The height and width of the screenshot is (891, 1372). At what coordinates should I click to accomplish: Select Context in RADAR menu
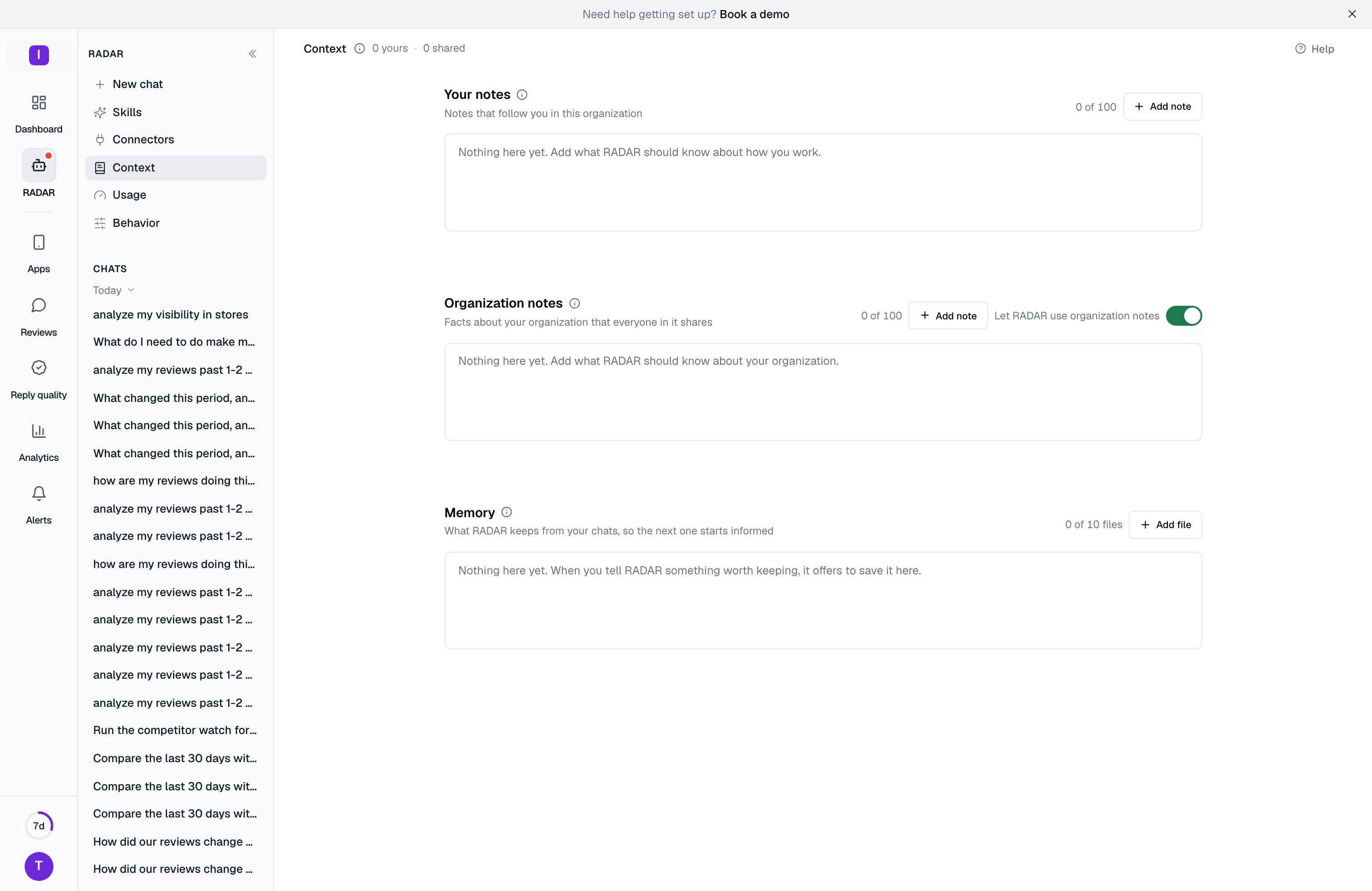[176, 168]
